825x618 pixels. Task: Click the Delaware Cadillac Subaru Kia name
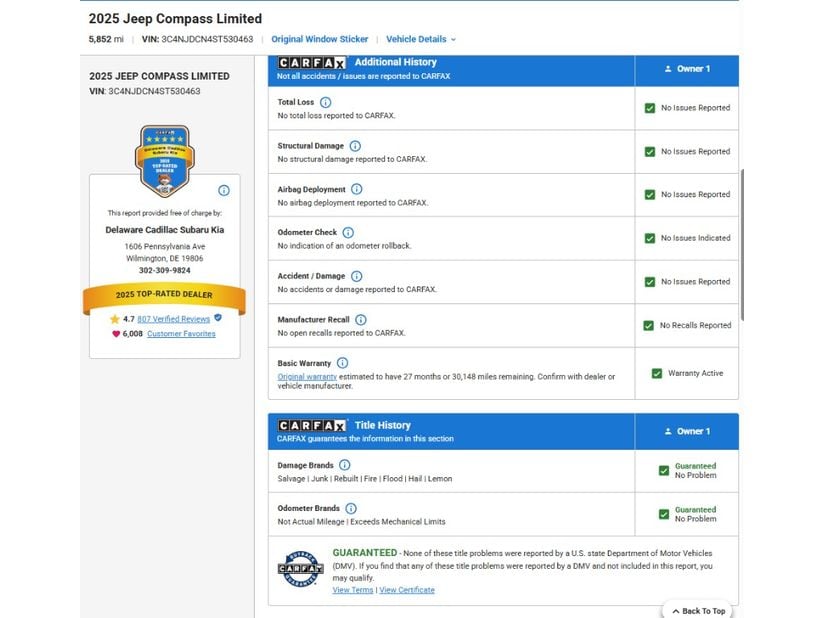[165, 230]
